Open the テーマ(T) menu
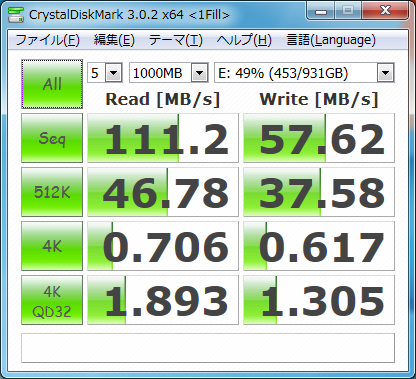 pos(176,40)
